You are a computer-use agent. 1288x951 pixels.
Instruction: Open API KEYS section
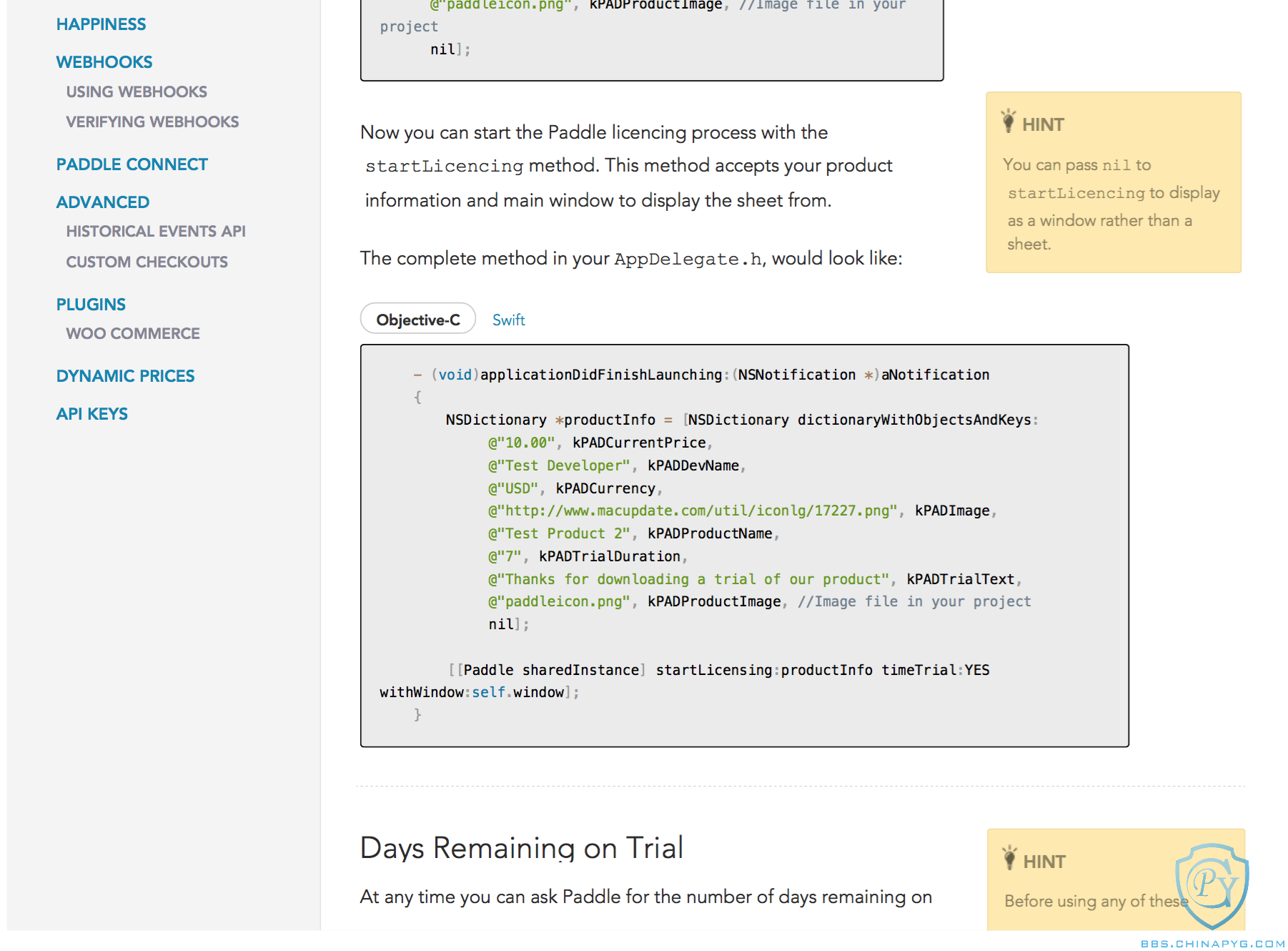[92, 414]
